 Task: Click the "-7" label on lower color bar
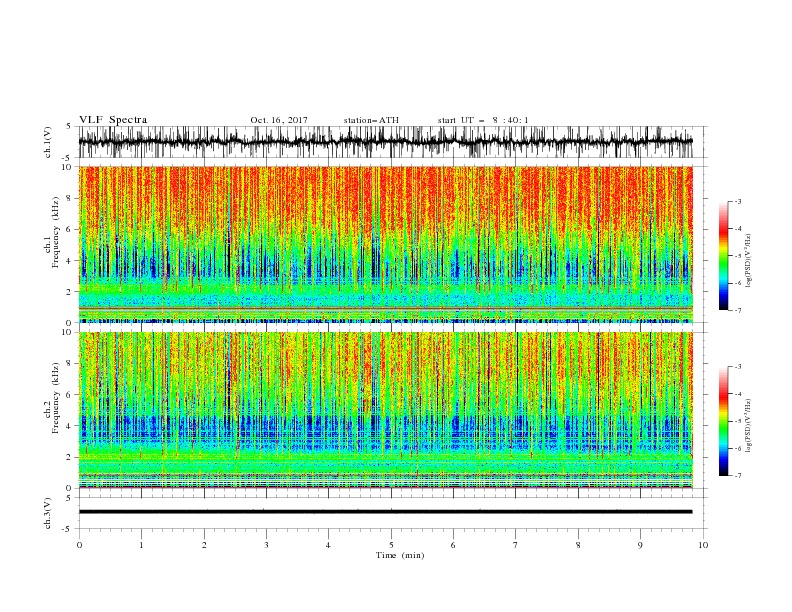(x=738, y=475)
